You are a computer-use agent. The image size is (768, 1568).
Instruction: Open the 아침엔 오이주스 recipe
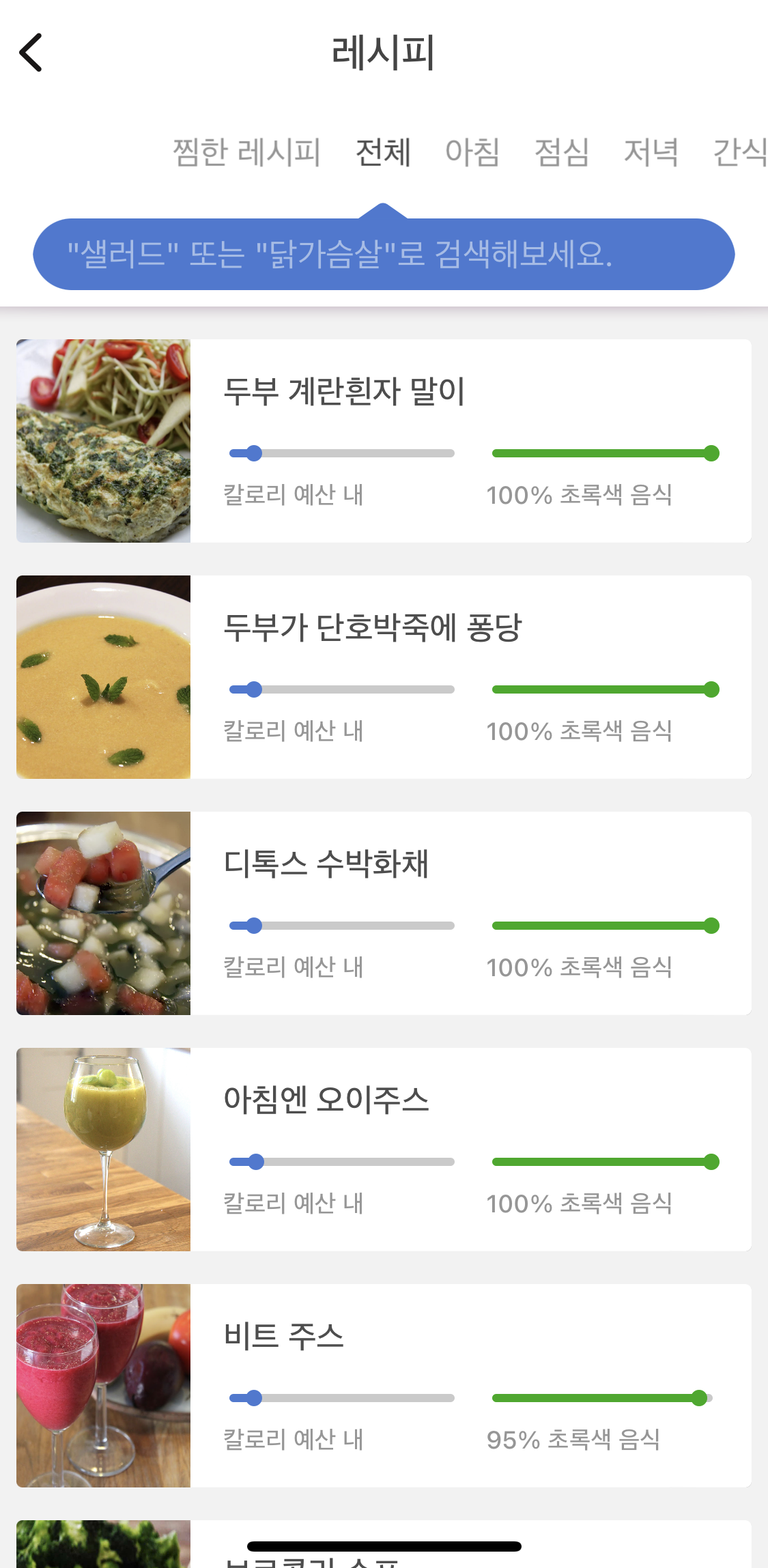(x=326, y=1100)
